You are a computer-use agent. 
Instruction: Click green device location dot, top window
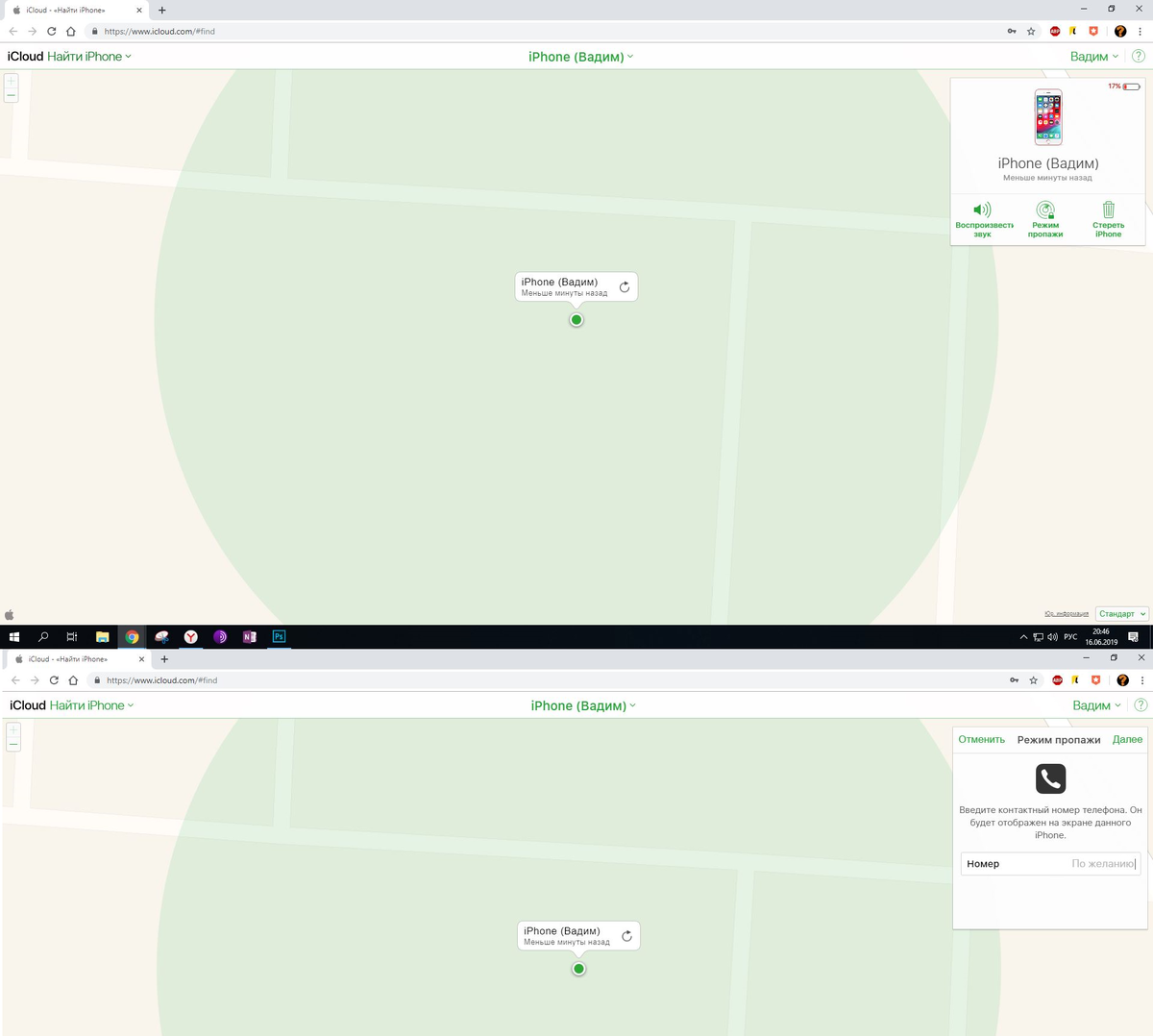click(576, 320)
